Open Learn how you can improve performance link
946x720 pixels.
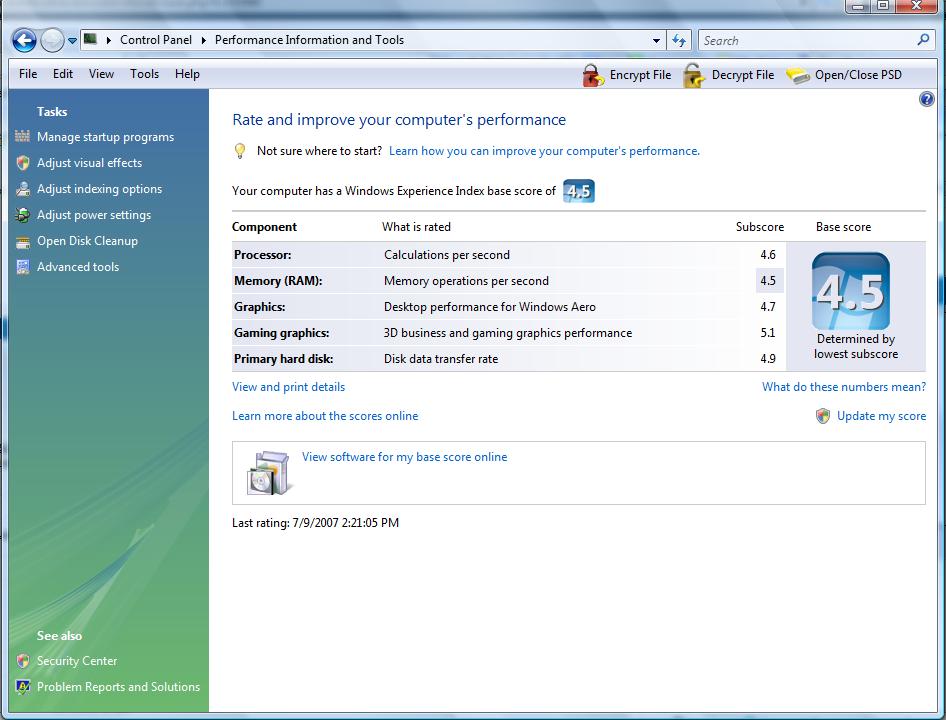tap(544, 151)
